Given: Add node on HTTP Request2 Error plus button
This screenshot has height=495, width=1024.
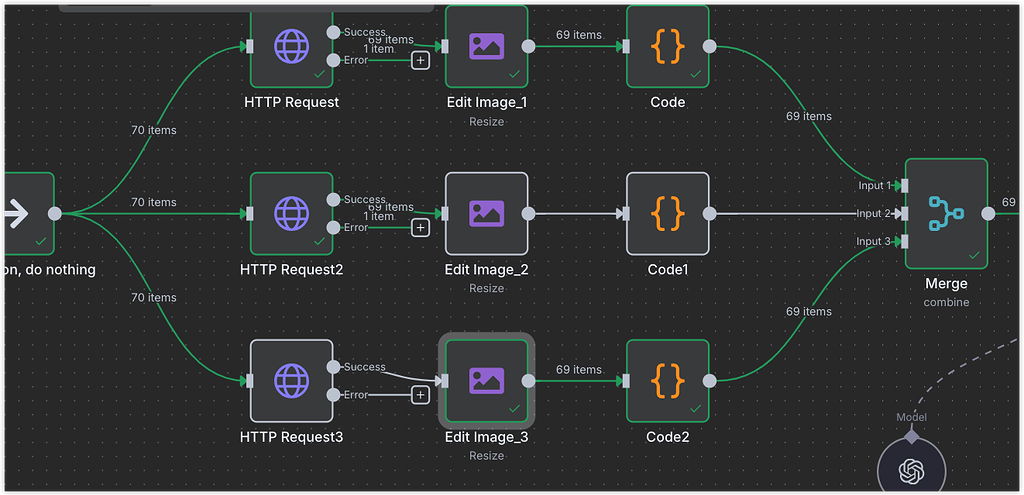Looking at the screenshot, I should [x=421, y=227].
